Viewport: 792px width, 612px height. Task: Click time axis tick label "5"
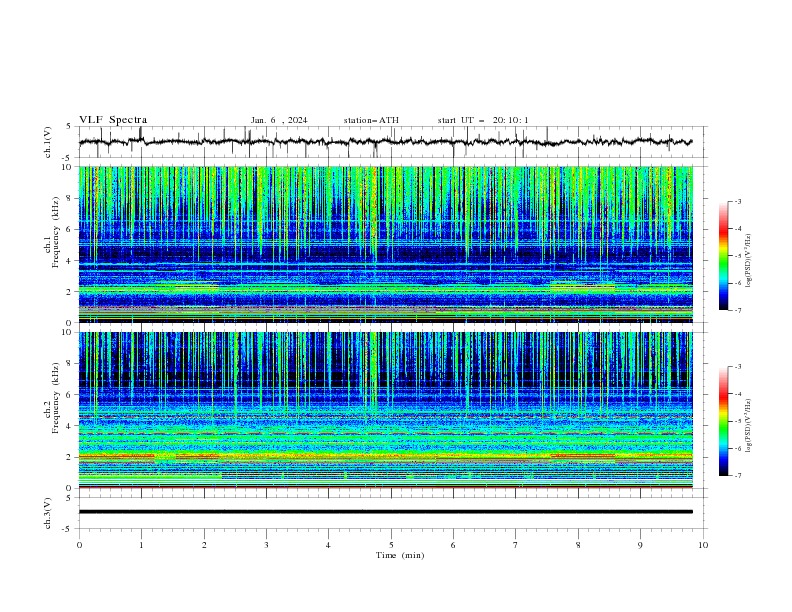pyautogui.click(x=391, y=545)
